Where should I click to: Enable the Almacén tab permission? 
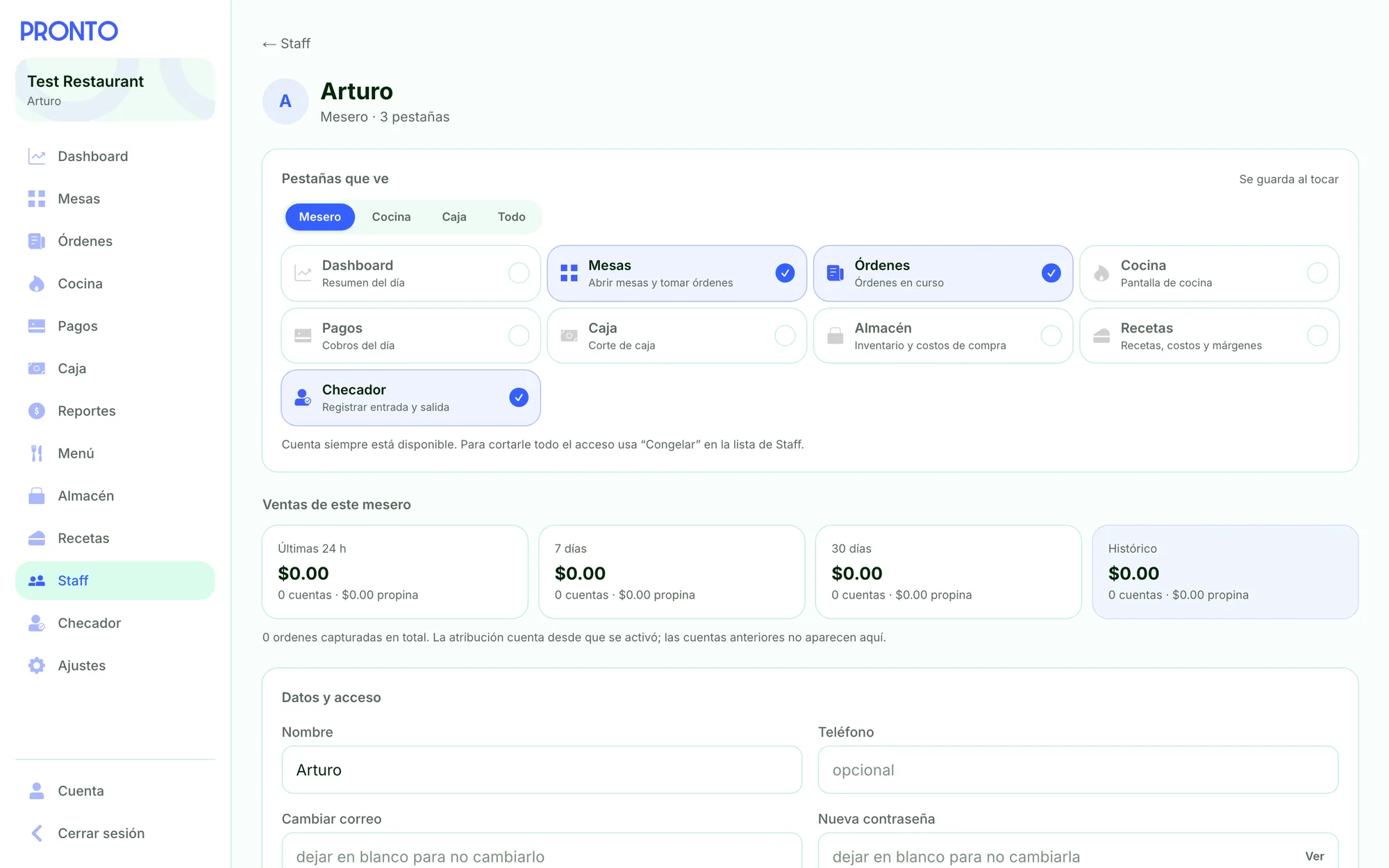pos(943,335)
